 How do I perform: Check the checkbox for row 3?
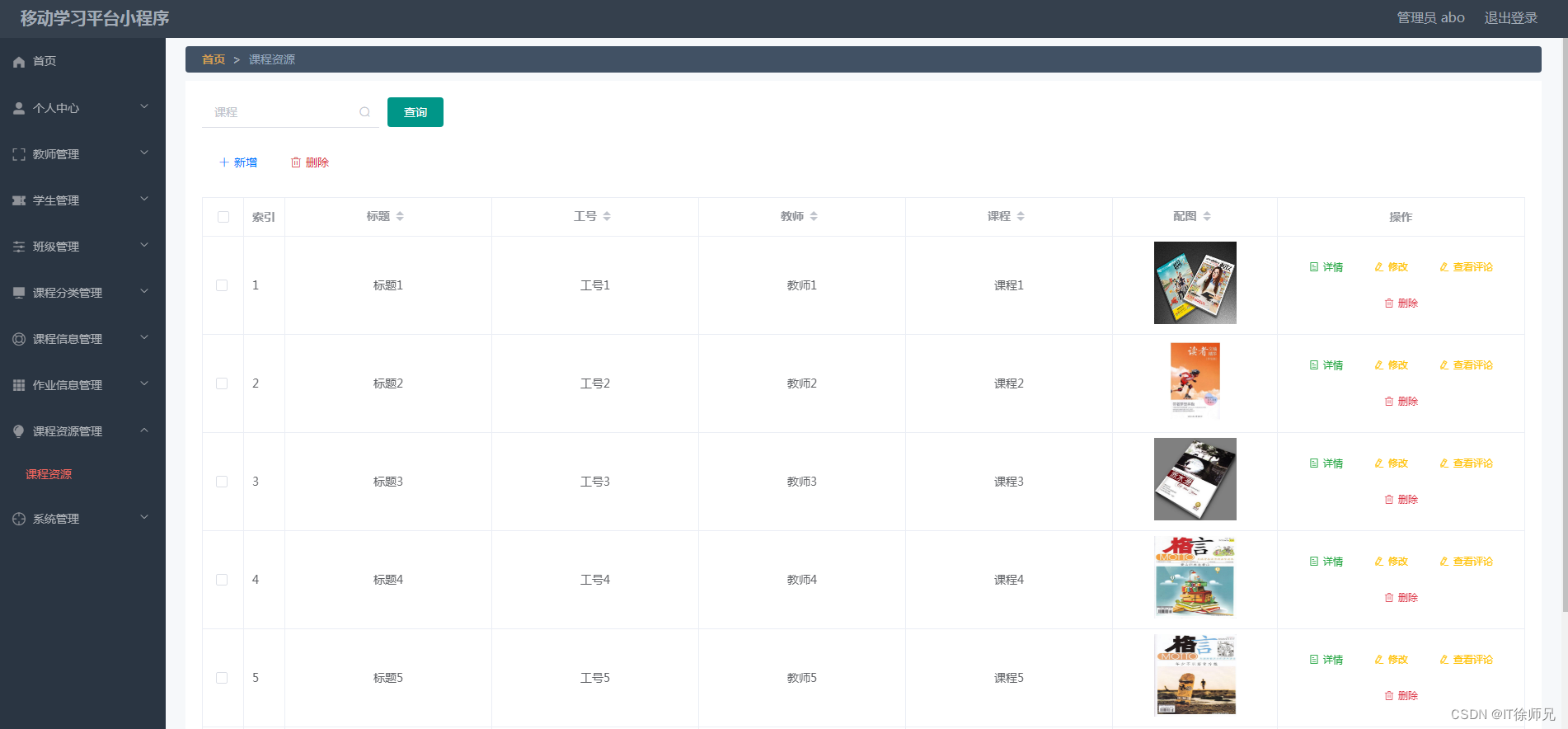[222, 482]
